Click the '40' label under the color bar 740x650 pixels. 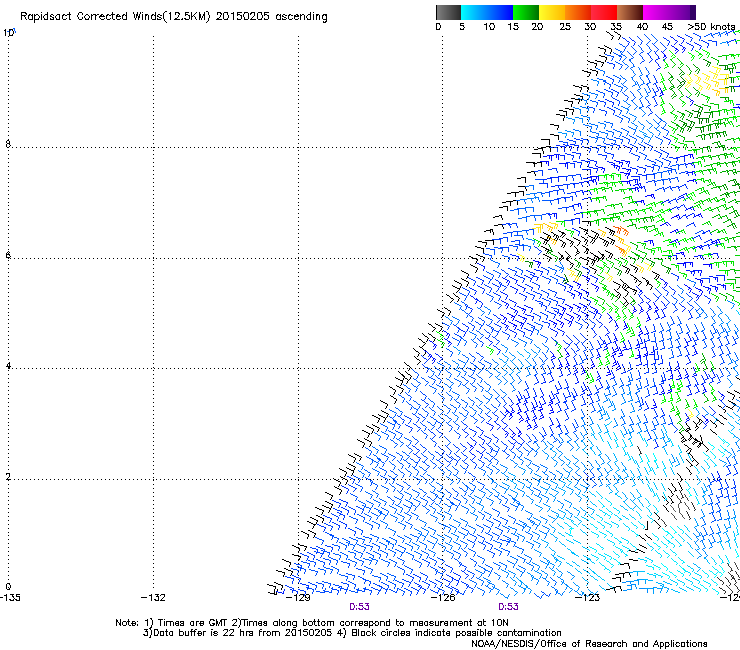(x=642, y=27)
